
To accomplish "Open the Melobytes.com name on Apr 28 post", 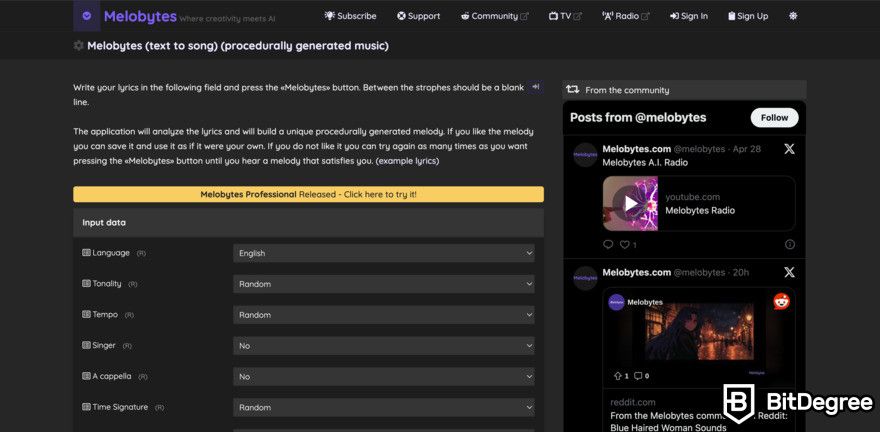I will click(x=636, y=149).
